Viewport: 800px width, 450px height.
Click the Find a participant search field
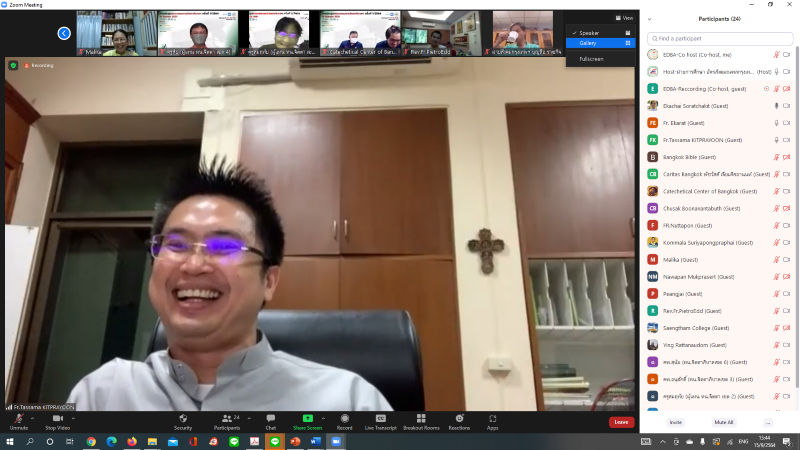coord(720,38)
